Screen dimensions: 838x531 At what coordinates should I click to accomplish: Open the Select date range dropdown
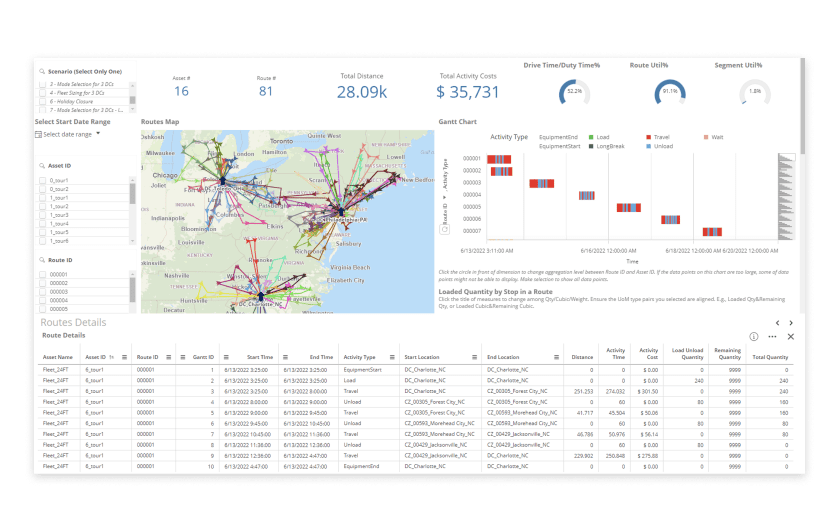tap(68, 135)
